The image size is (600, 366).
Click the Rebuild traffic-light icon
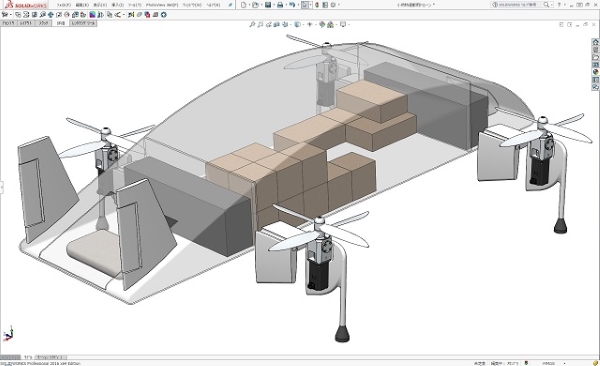pyautogui.click(x=317, y=5)
